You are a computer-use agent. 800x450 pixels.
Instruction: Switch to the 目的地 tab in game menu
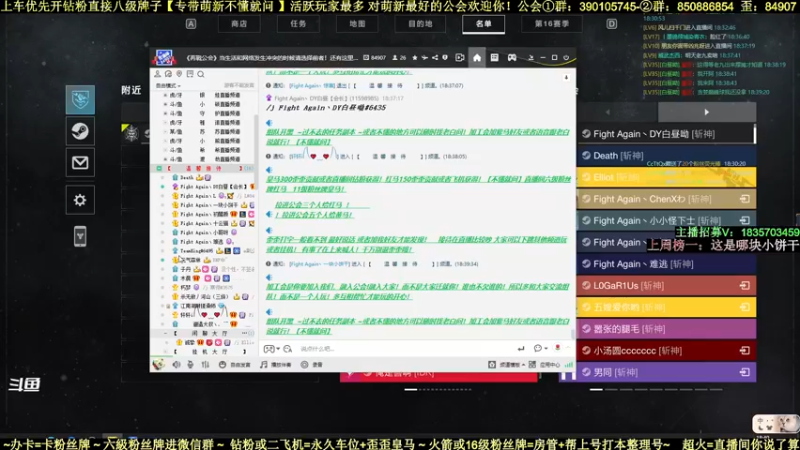(420, 24)
